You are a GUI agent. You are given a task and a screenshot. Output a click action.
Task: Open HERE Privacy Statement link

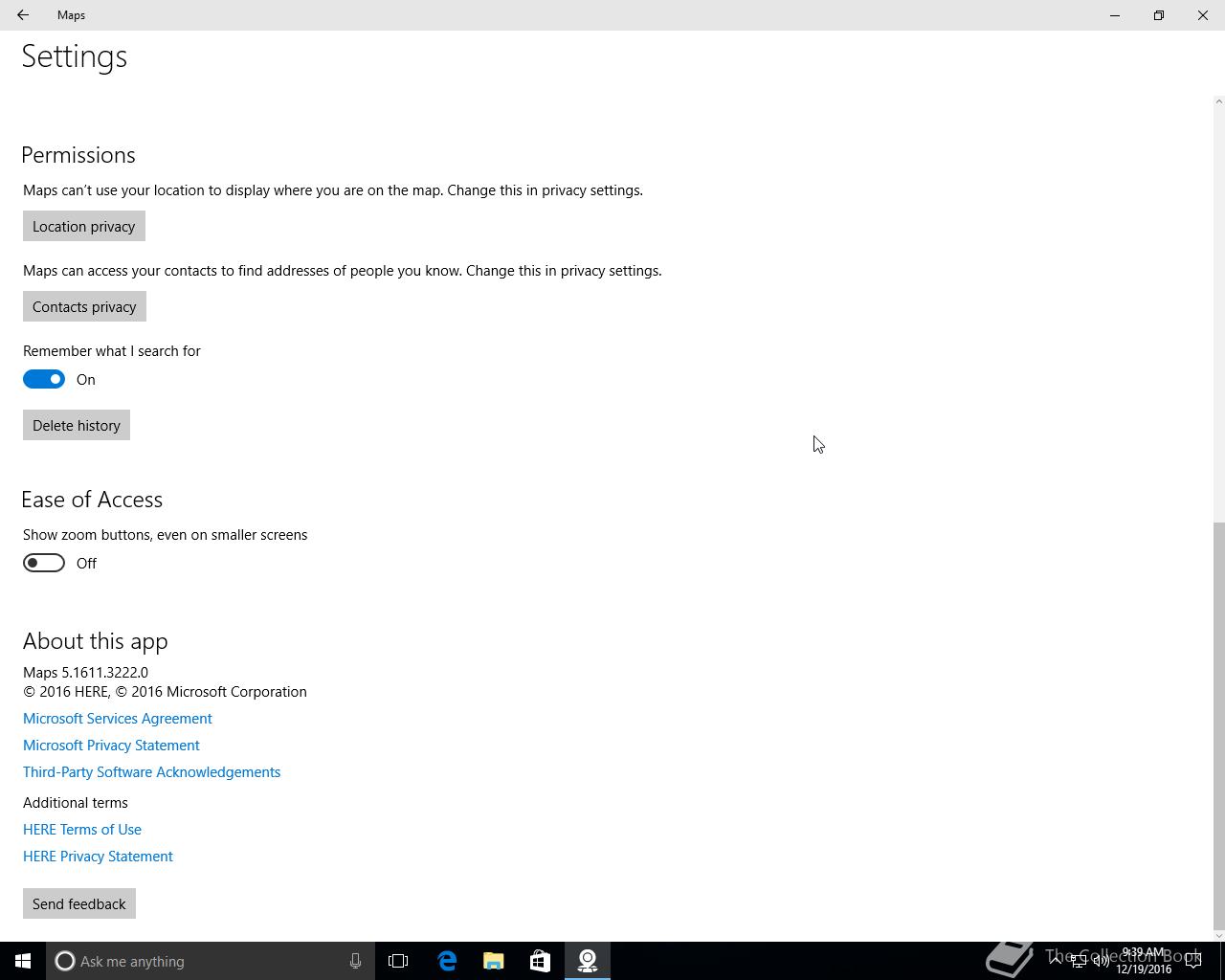point(98,856)
